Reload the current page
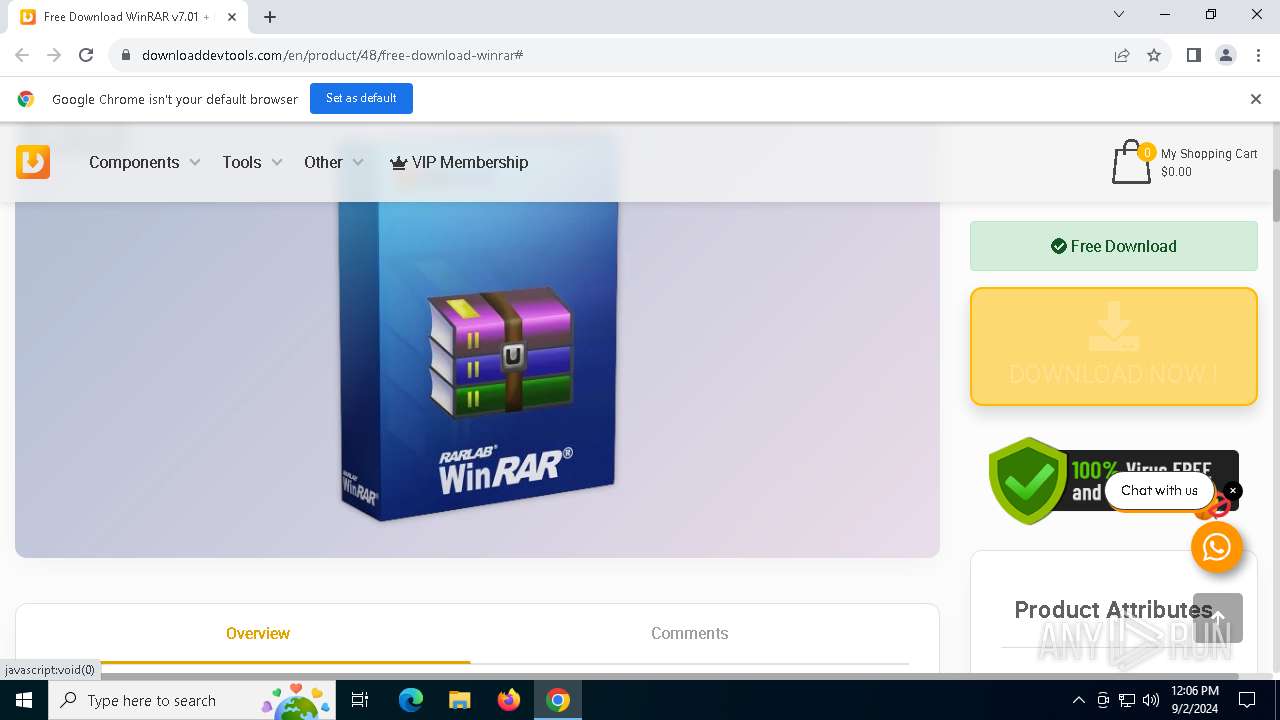 tap(86, 55)
